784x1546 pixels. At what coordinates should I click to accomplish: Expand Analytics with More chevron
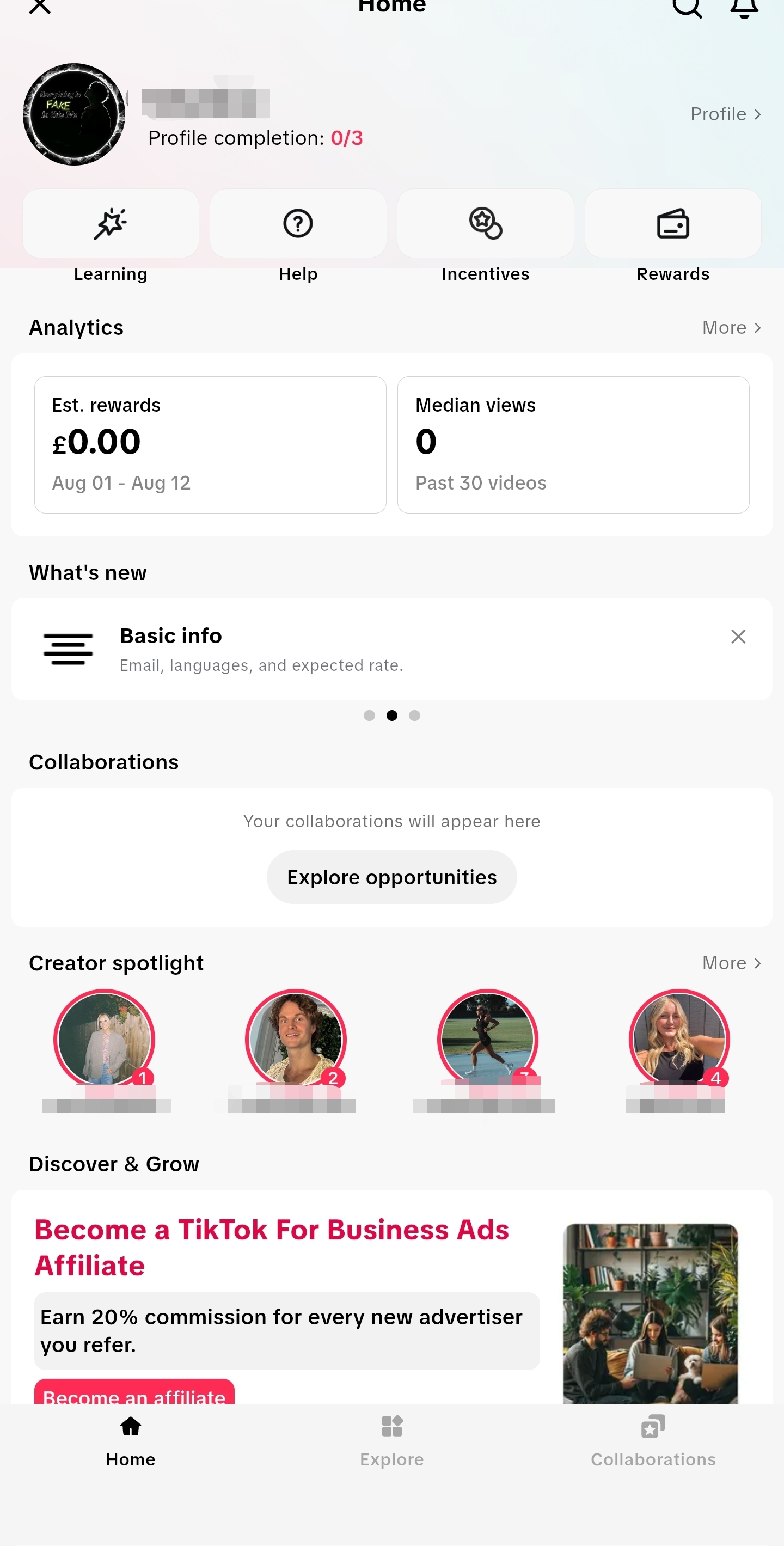(x=731, y=328)
